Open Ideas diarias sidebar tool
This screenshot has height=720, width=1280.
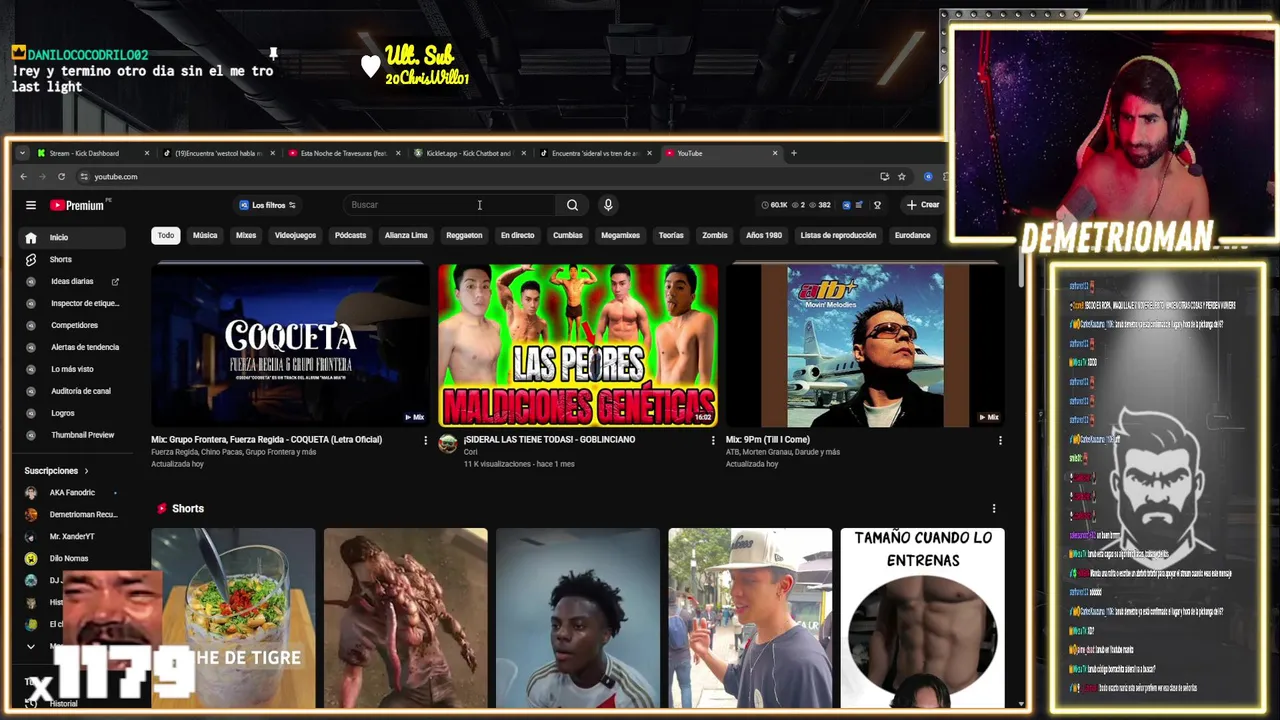(73, 281)
